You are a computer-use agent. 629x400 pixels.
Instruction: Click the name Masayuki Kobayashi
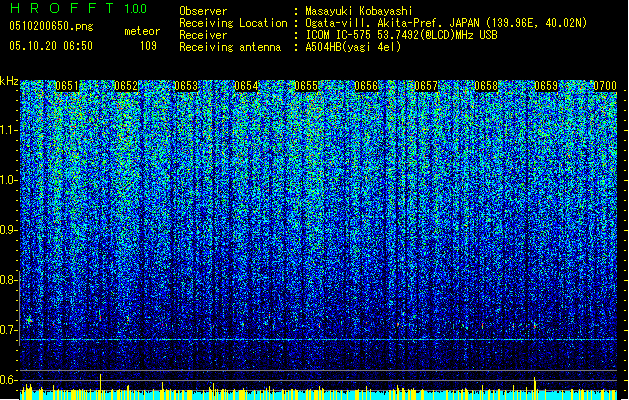click(x=359, y=11)
